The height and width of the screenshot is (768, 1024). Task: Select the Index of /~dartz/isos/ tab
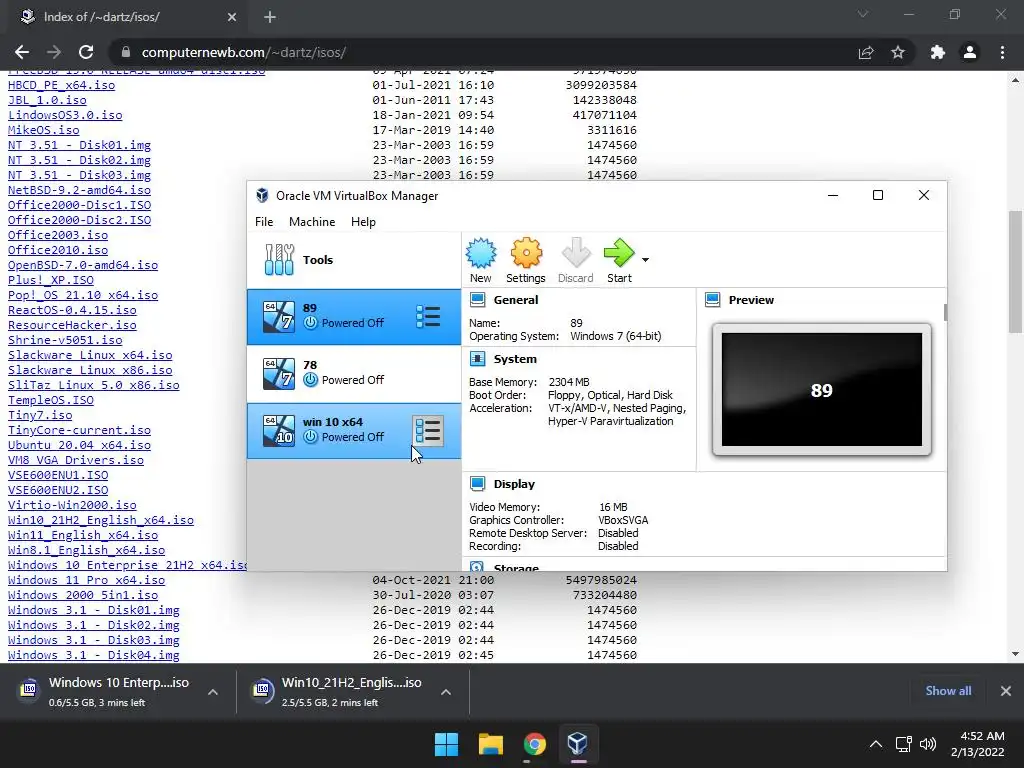[x=128, y=17]
